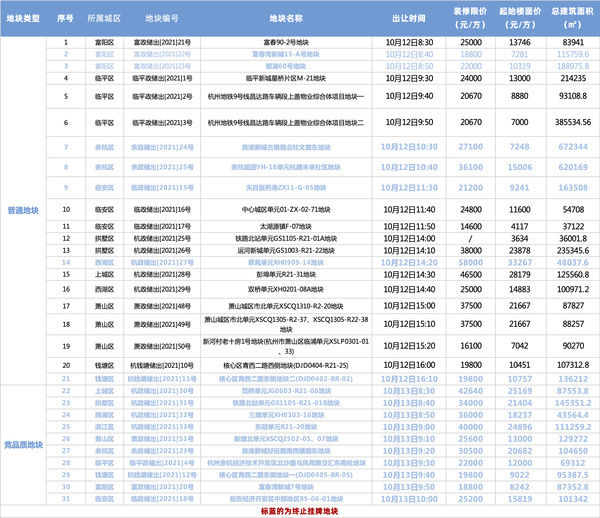Click the price cap 24800

click(x=471, y=210)
